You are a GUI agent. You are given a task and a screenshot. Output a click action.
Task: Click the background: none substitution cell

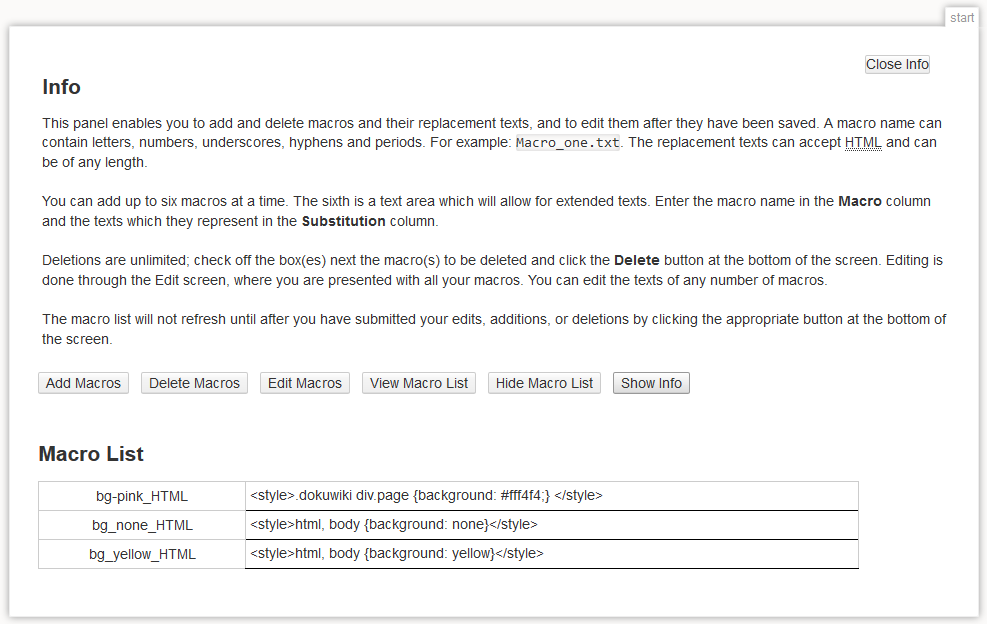point(394,524)
